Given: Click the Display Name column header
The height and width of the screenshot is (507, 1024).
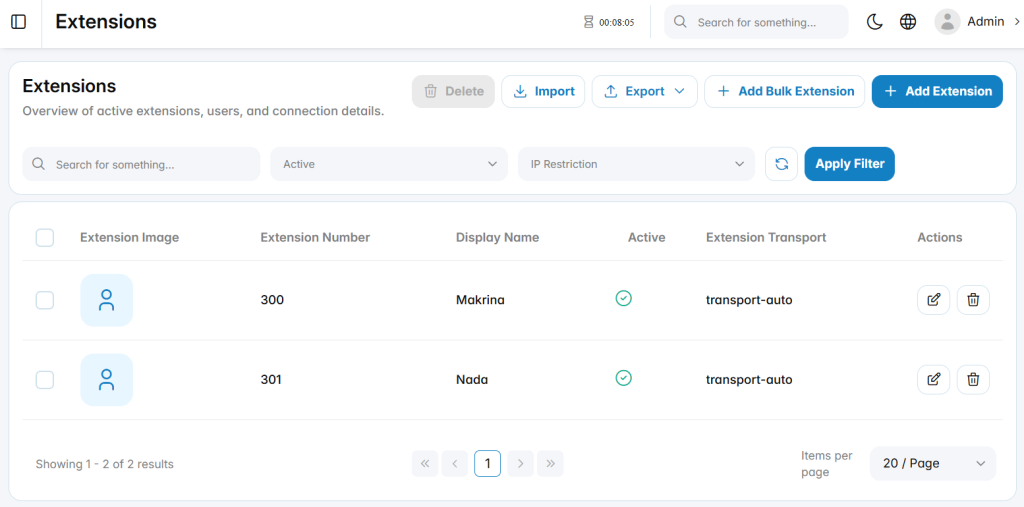Looking at the screenshot, I should [498, 238].
